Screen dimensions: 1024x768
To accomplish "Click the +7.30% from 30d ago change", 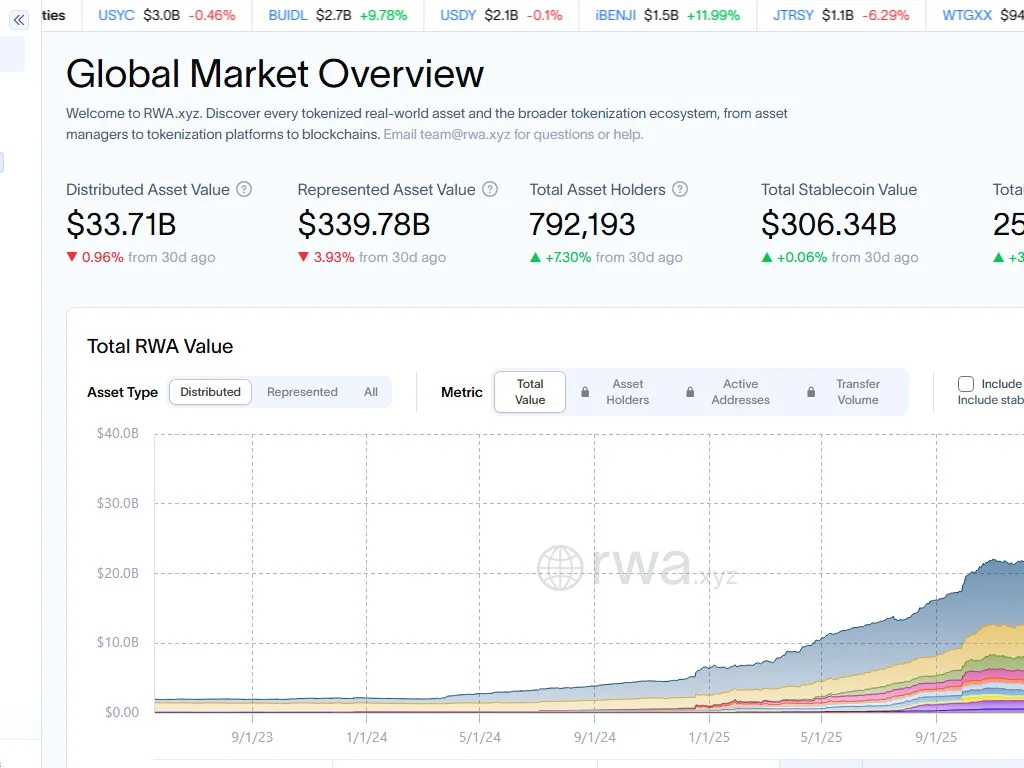I will coord(606,257).
